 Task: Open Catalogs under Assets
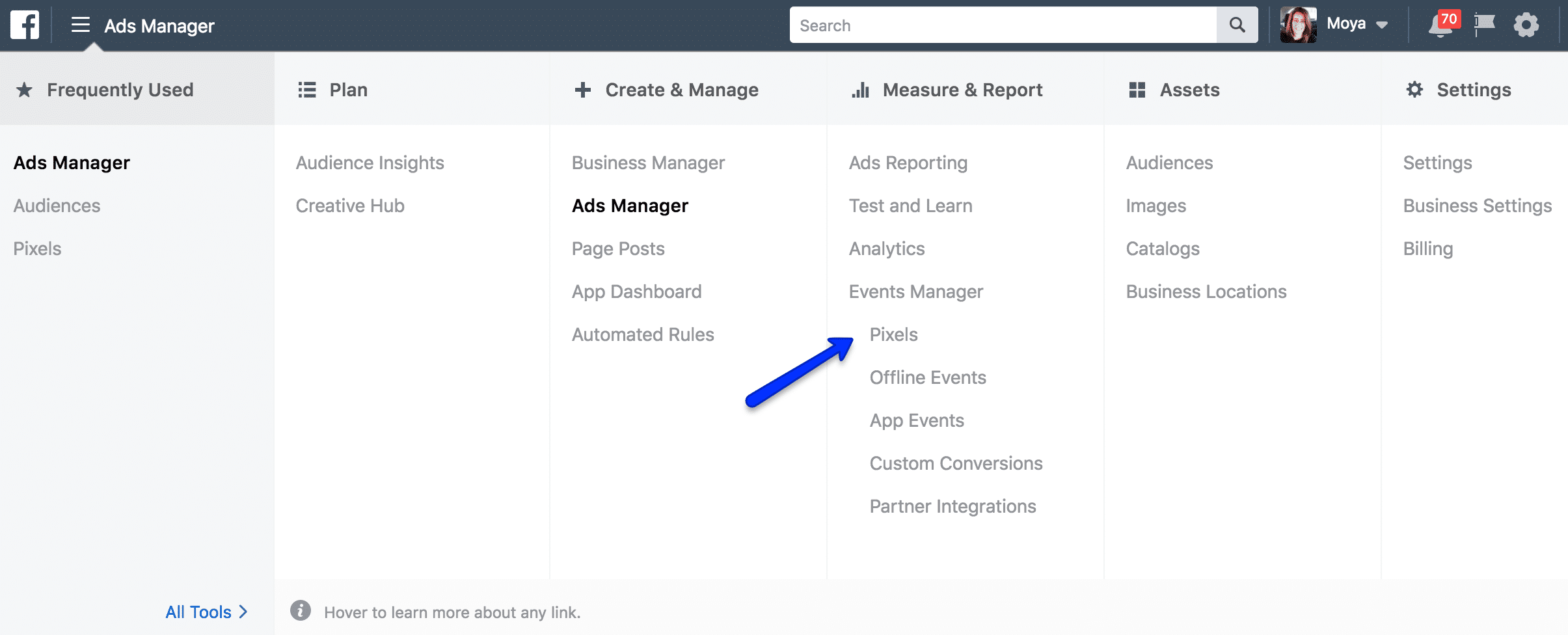tap(1163, 249)
